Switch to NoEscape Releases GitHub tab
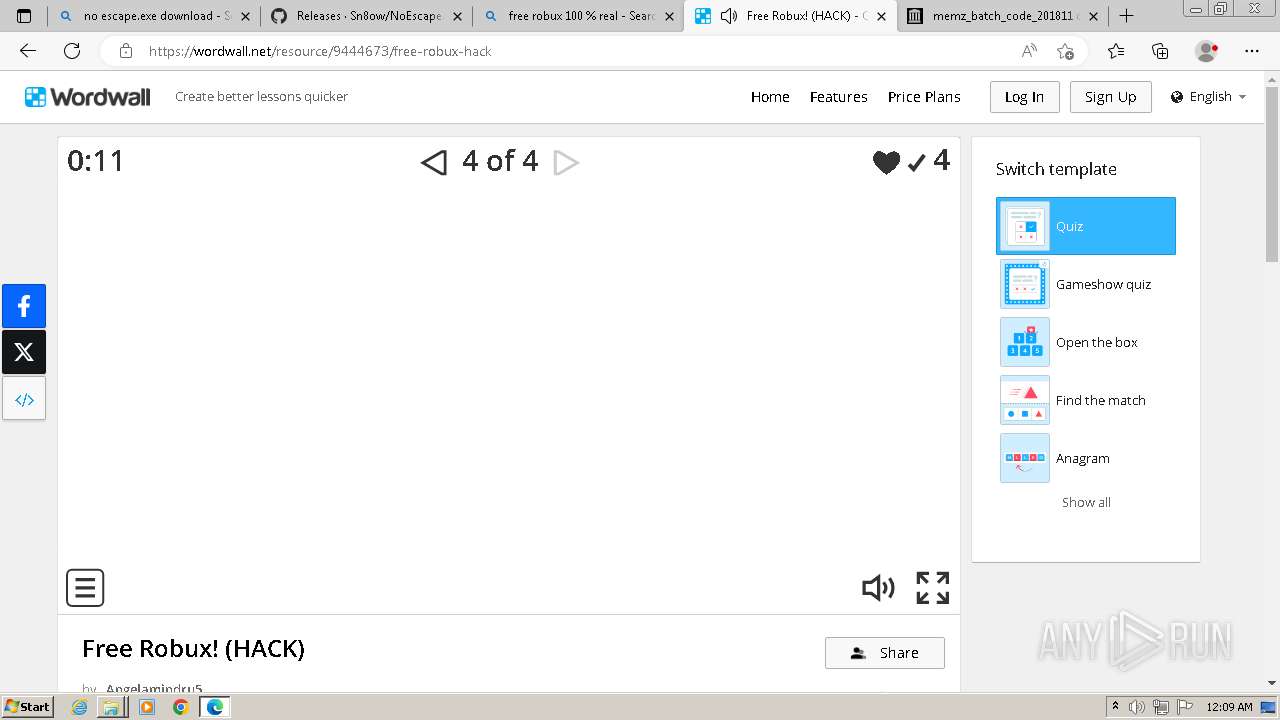Viewport: 1280px width, 720px height. point(366,16)
